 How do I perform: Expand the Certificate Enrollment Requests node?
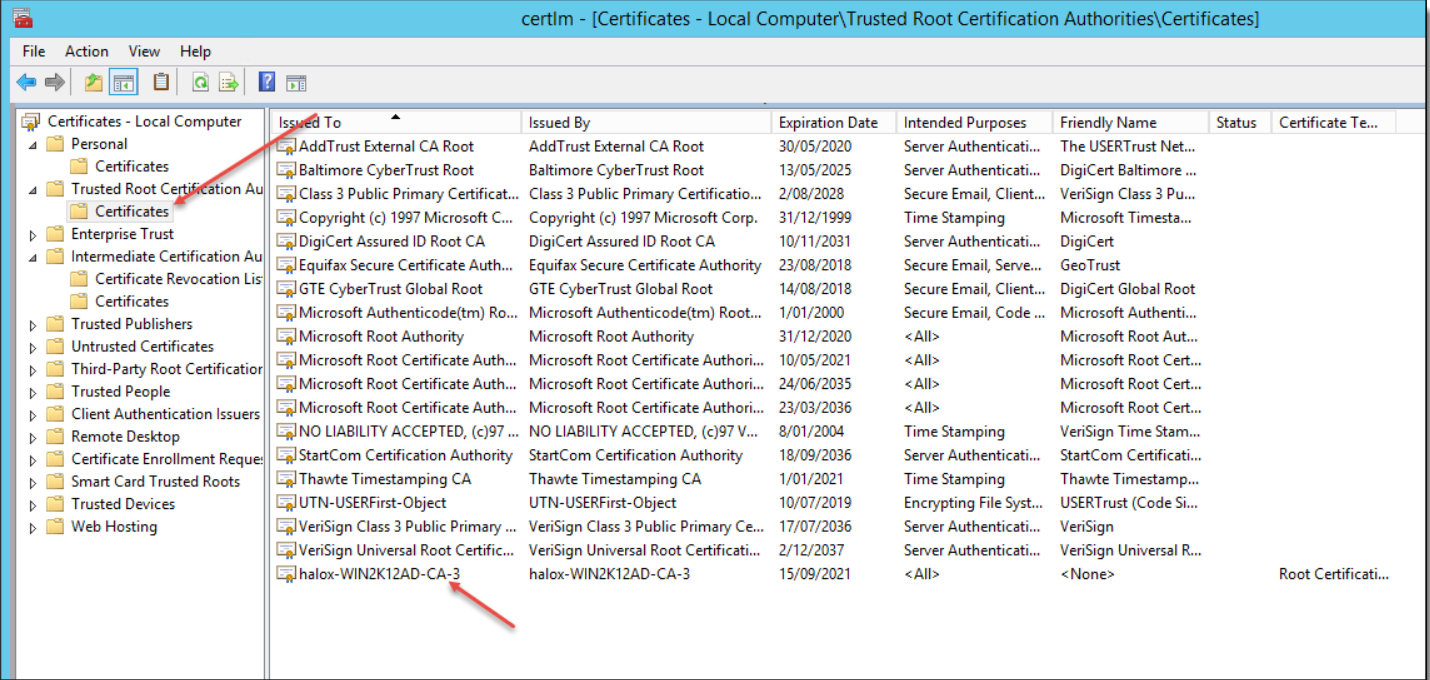pos(33,460)
